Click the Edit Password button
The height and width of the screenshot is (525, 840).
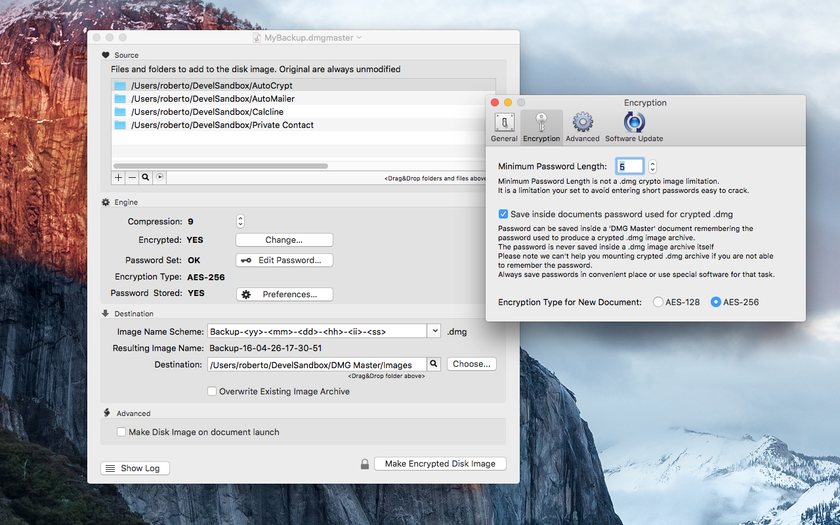[x=284, y=260]
